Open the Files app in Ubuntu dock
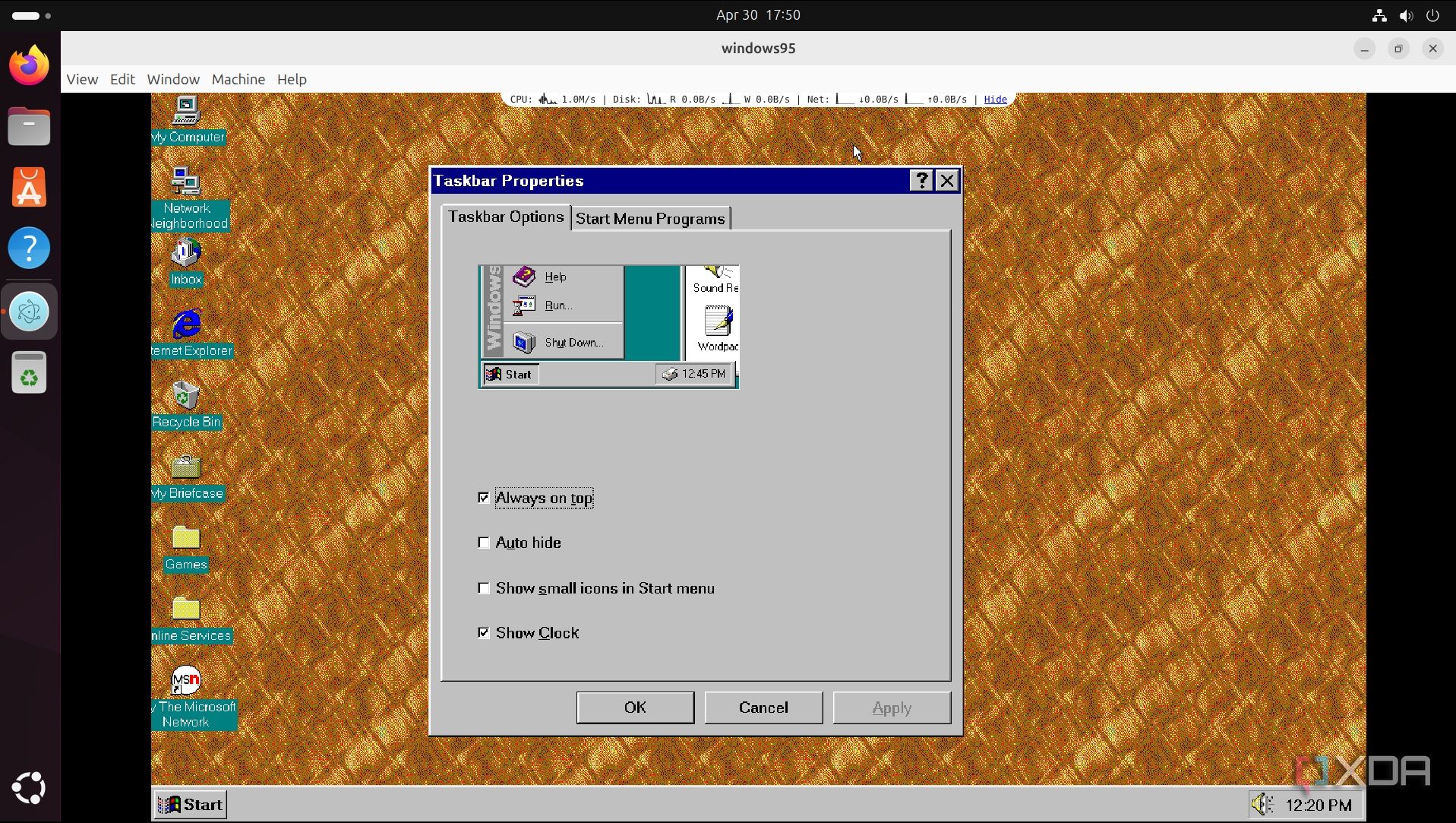1456x823 pixels. tap(29, 126)
